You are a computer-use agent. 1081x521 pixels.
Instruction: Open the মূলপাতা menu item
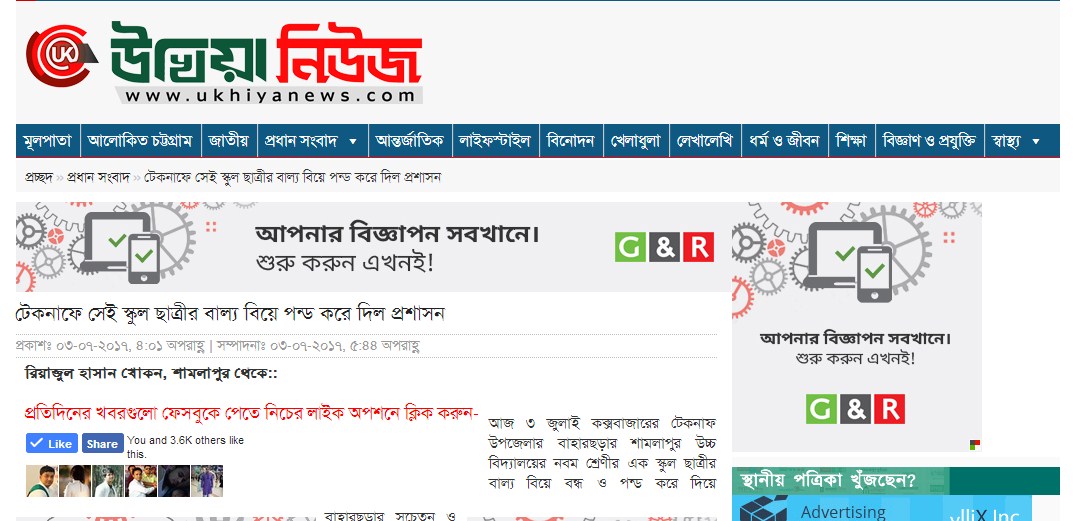point(48,141)
